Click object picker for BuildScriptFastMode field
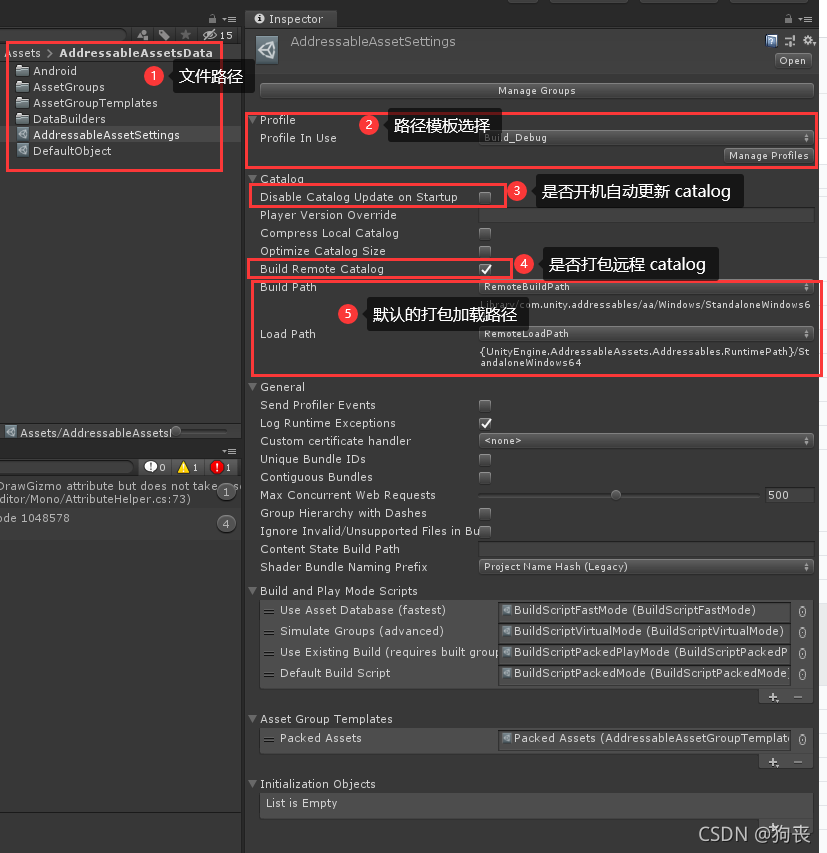Image resolution: width=827 pixels, height=853 pixels. tap(802, 612)
